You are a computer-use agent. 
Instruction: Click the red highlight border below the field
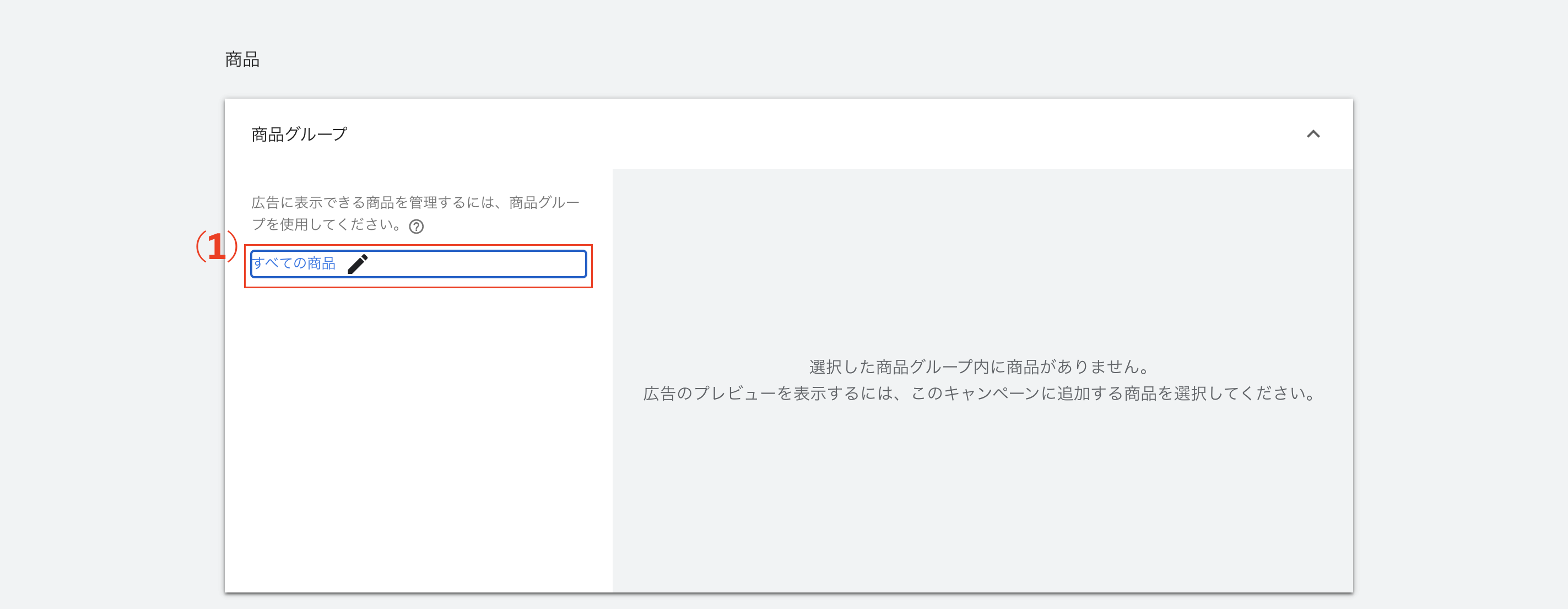tap(418, 287)
